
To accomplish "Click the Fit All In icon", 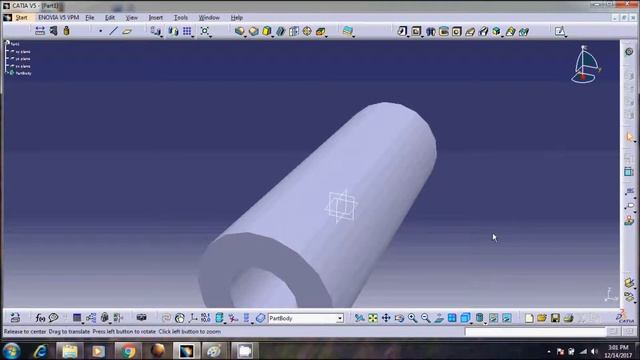I will click(x=373, y=318).
